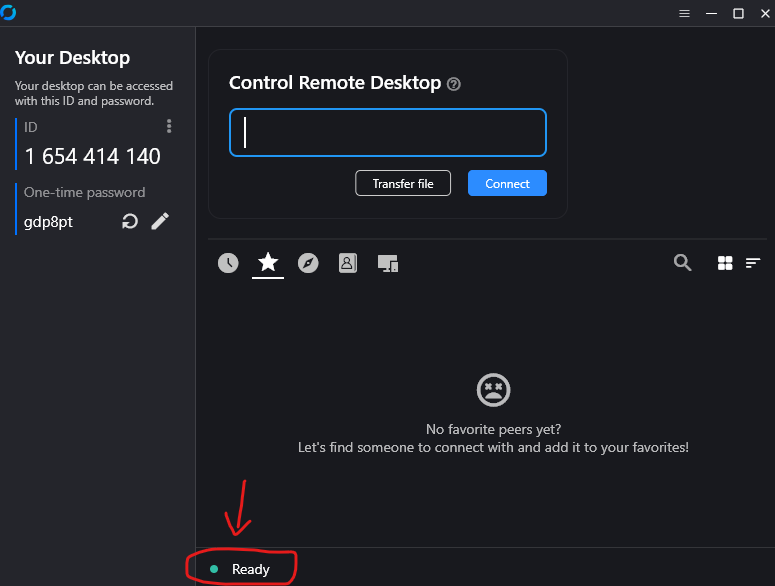Focus the remote ID input field
Viewport: 775px width, 586px height.
(x=388, y=133)
